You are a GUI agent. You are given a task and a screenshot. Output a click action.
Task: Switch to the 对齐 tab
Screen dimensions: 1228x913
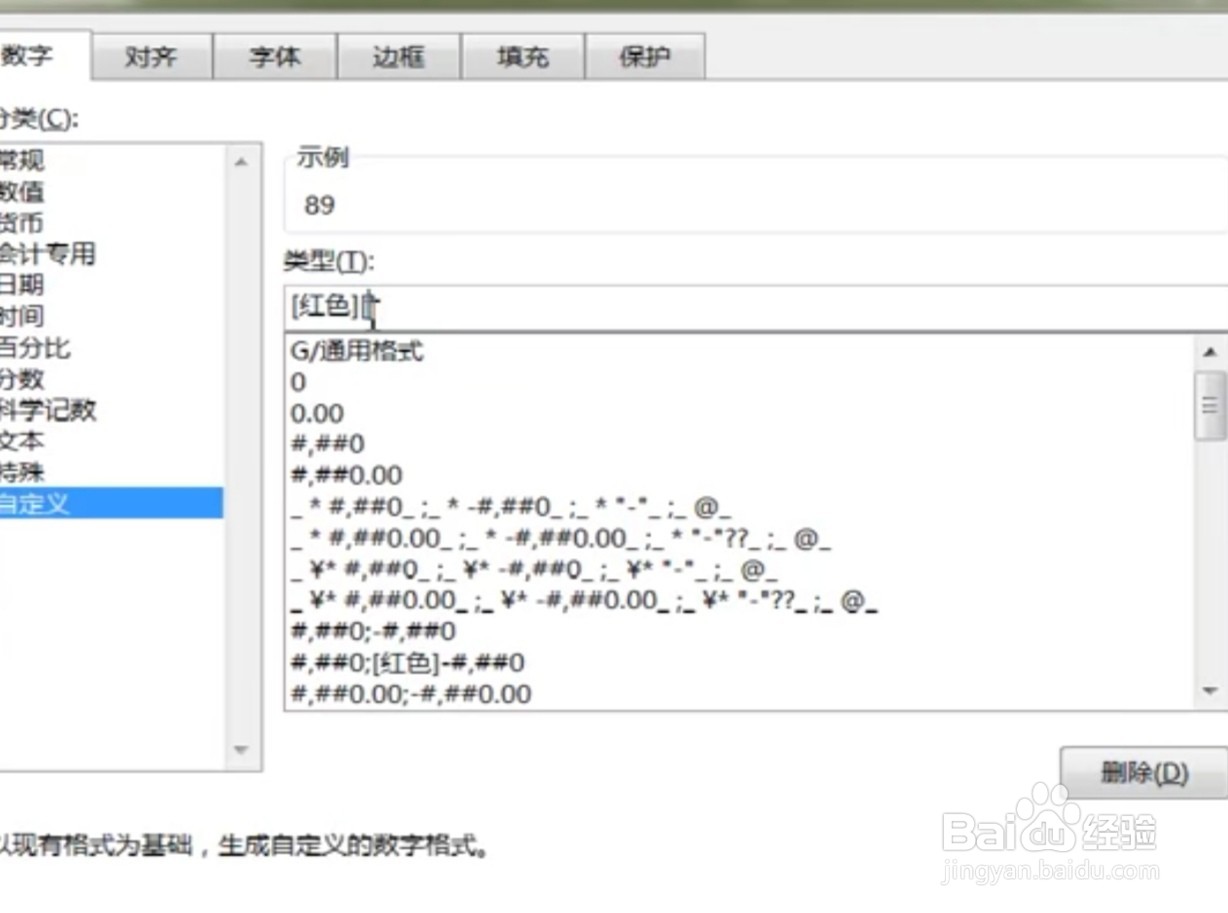pyautogui.click(x=152, y=57)
